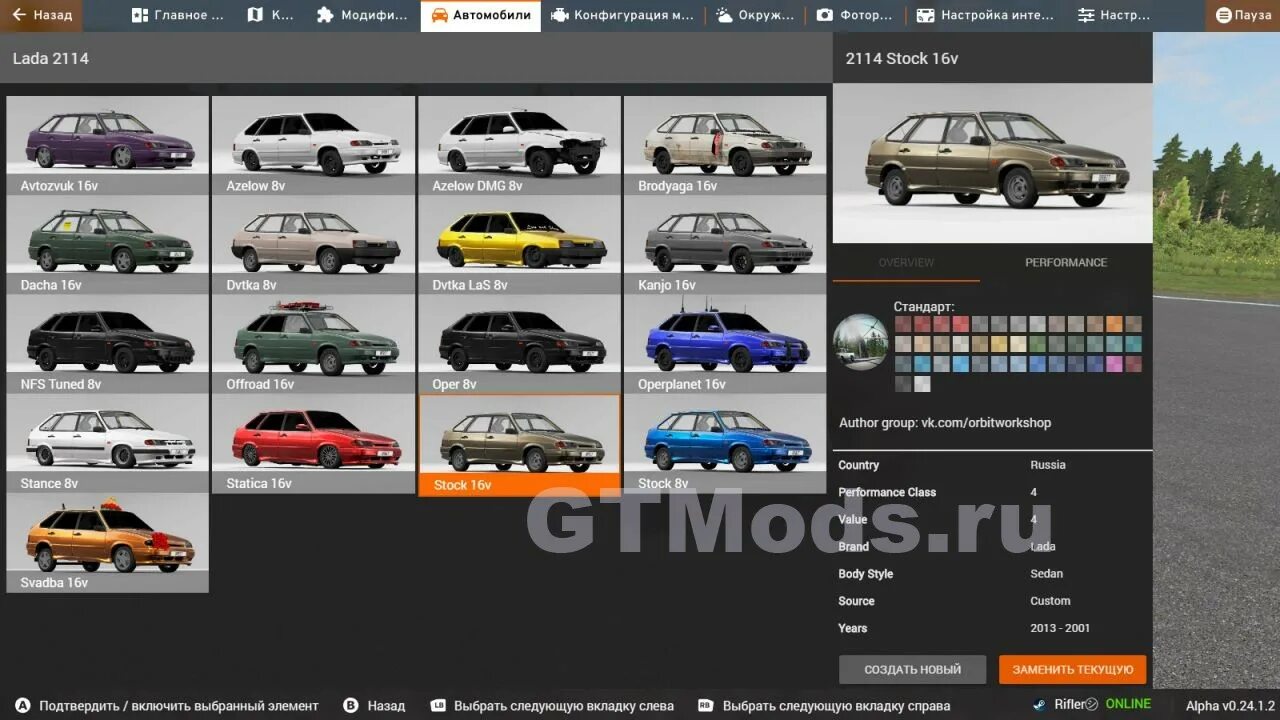
Task: Click the Стандарт: paint label
Action: 924,307
